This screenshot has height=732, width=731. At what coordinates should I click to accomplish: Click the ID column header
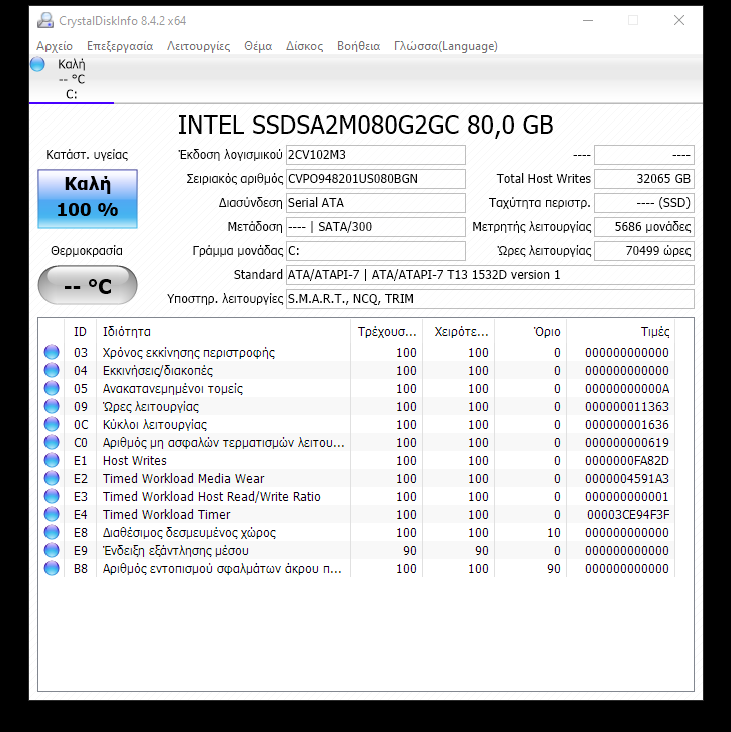pyautogui.click(x=80, y=331)
